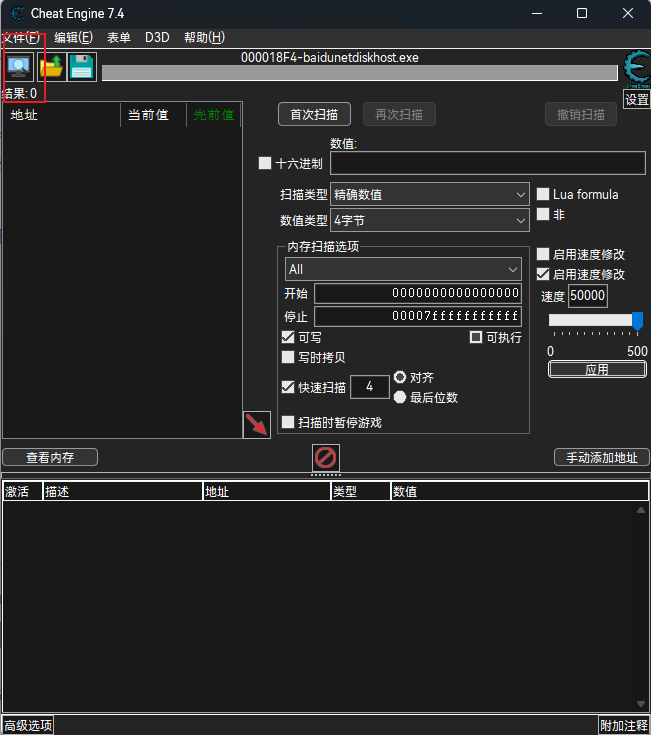This screenshot has height=735, width=651.
Task: Click the 速度 50000 speed field
Action: 588,296
